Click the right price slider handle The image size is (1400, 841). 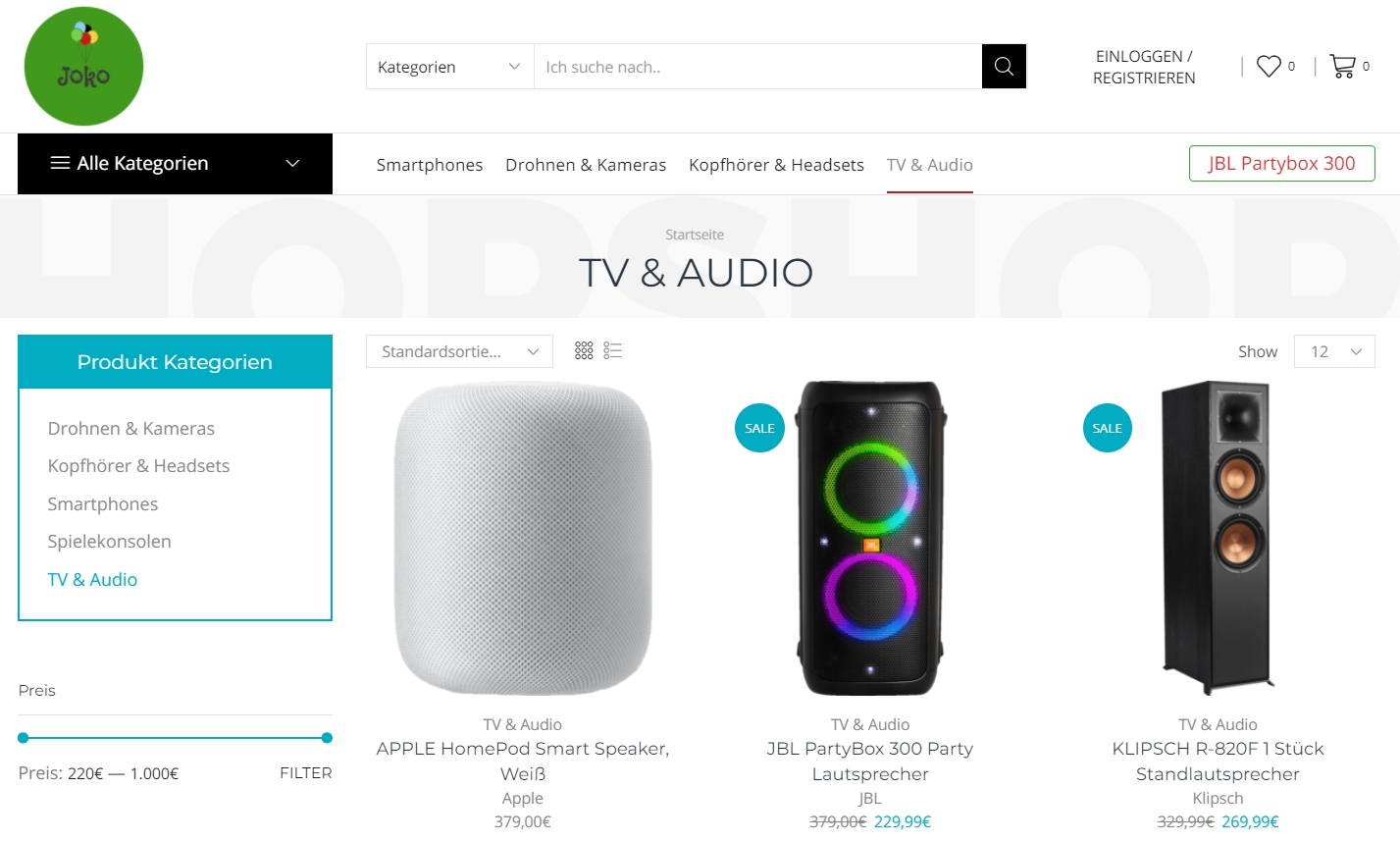pos(327,738)
